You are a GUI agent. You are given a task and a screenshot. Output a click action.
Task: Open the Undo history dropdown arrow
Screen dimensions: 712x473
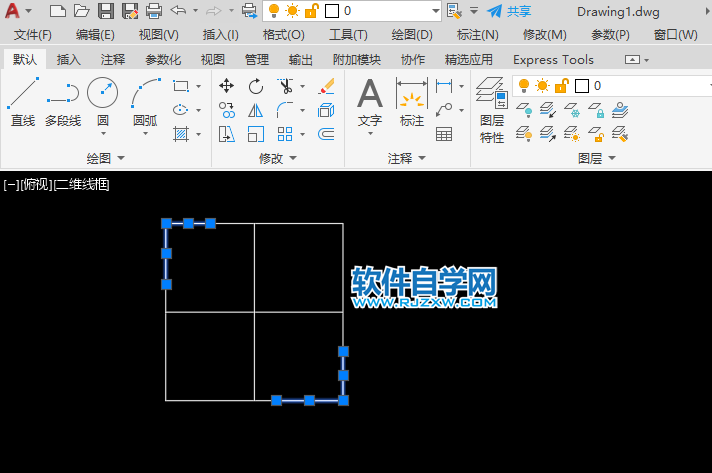click(x=195, y=10)
